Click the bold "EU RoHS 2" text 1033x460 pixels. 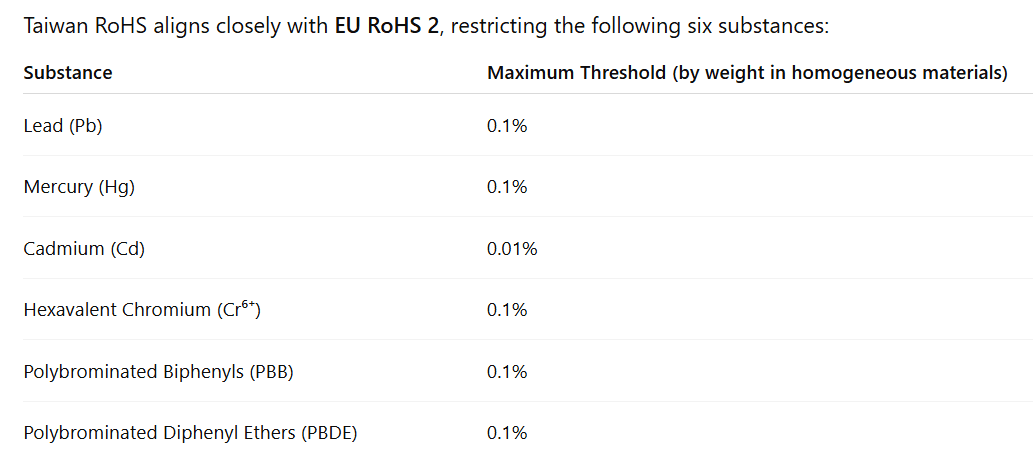point(386,26)
